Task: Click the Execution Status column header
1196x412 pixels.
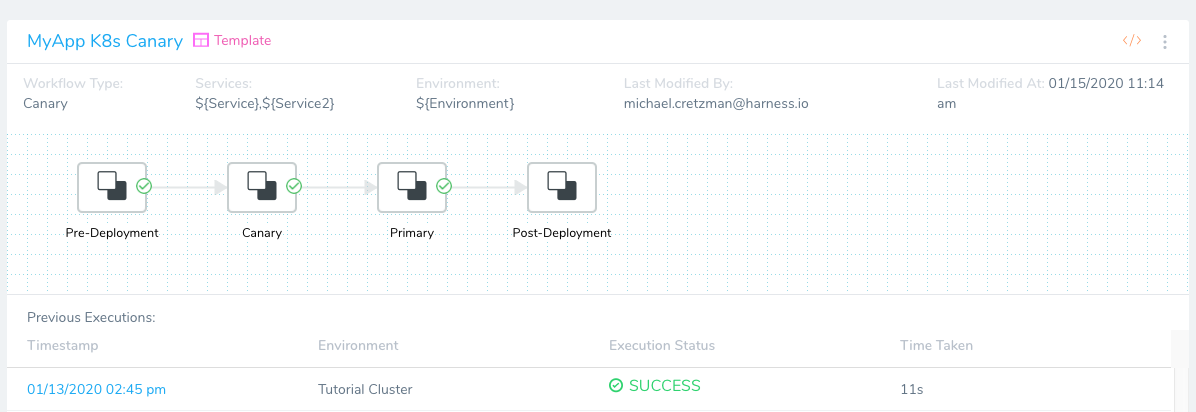Action: [x=662, y=346]
